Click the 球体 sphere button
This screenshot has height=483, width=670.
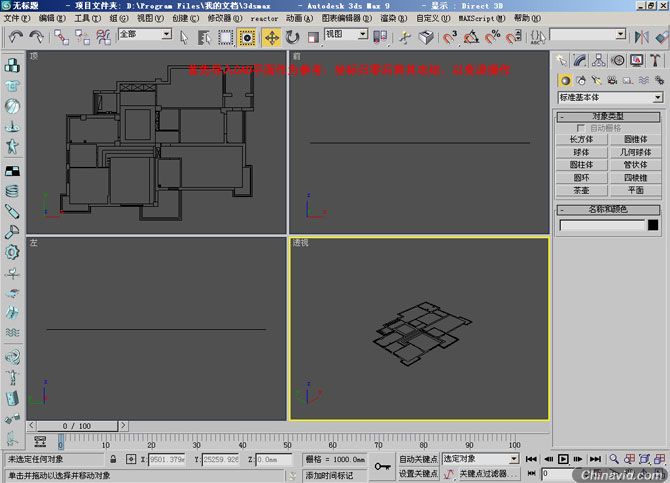pos(582,152)
